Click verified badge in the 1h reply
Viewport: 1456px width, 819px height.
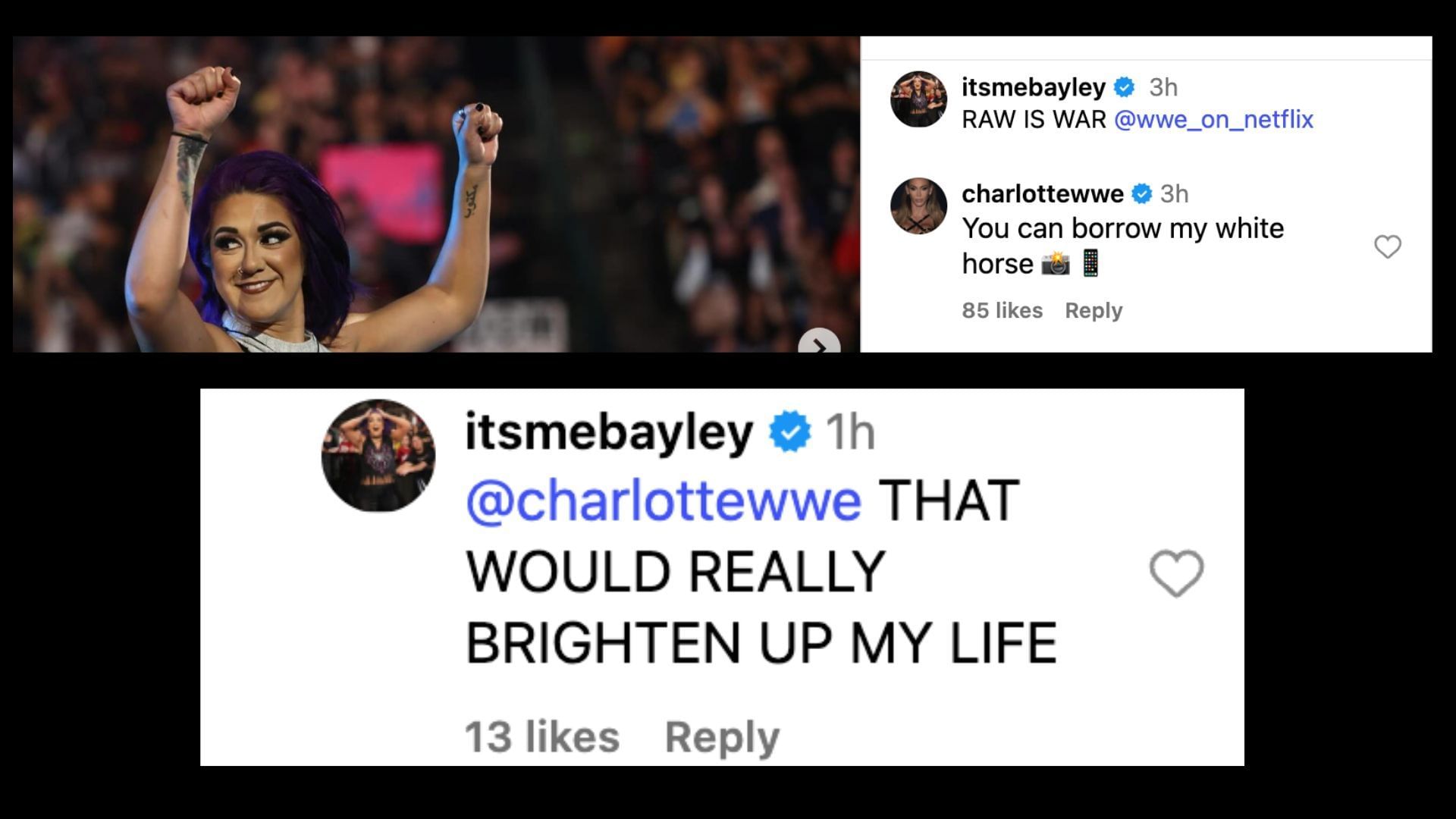pyautogui.click(x=790, y=431)
